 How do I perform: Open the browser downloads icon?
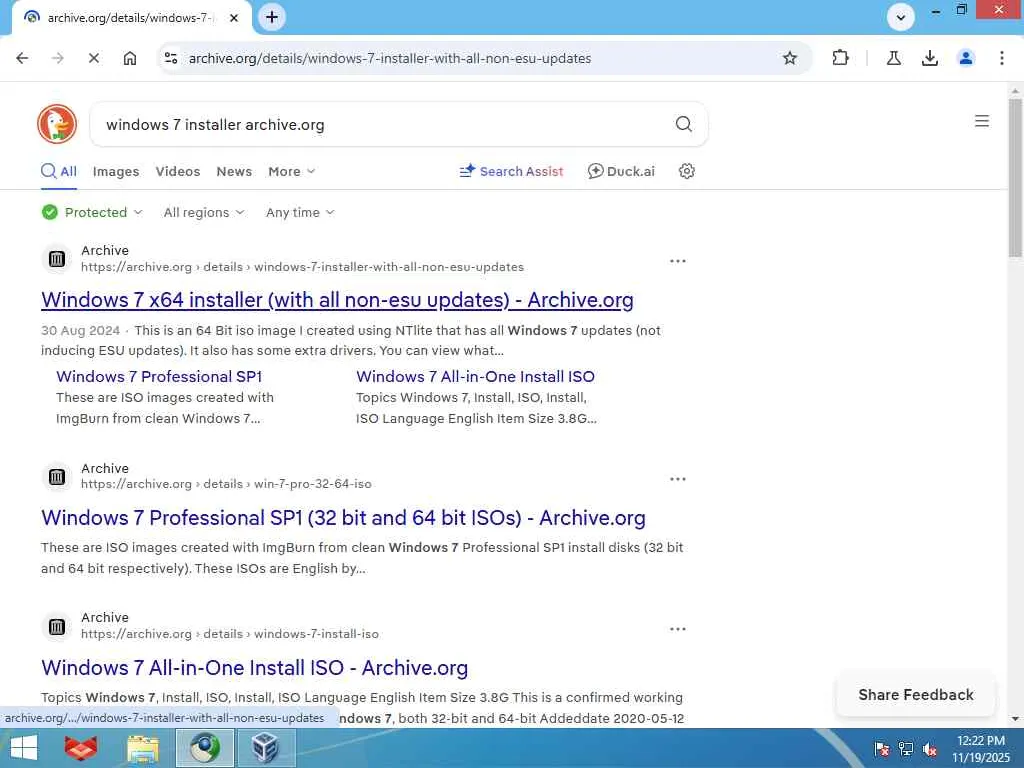(x=929, y=58)
